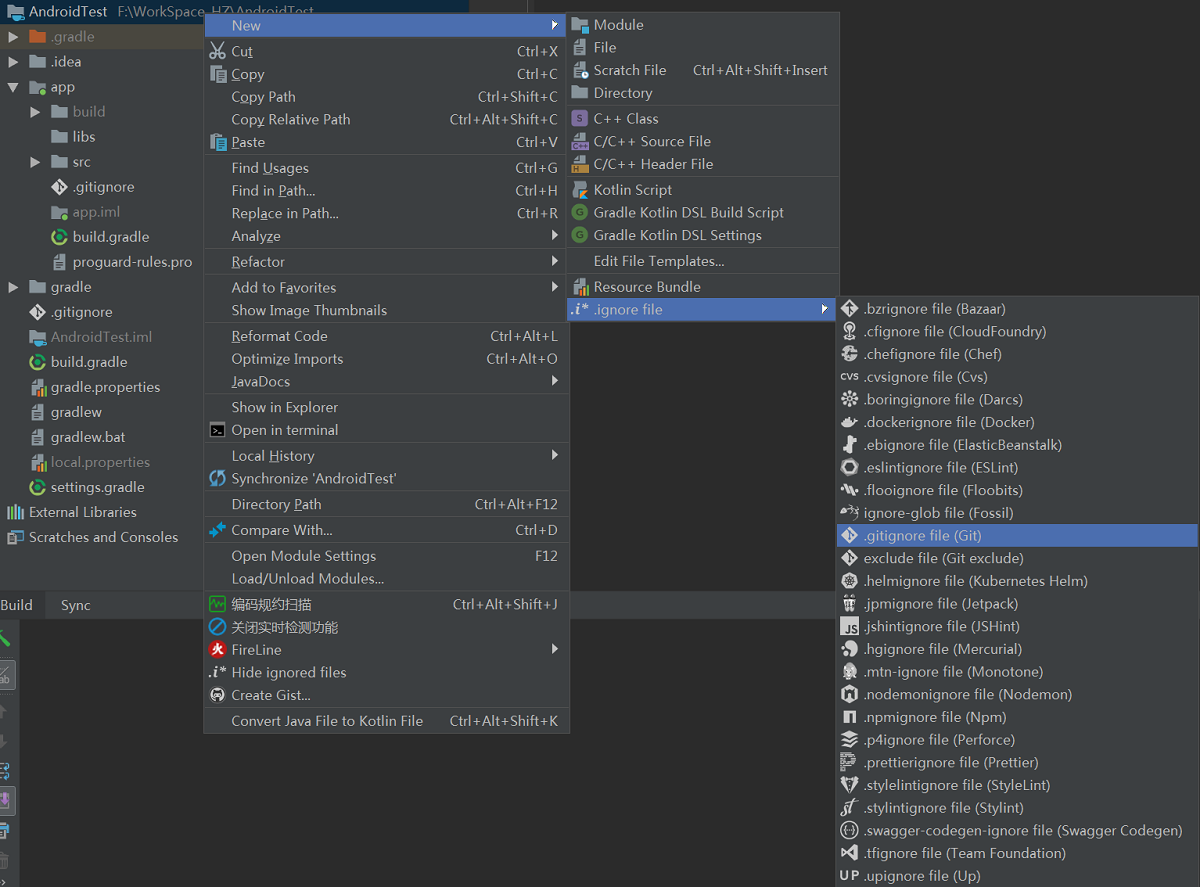Choose 编码规约扫描 menu entry
This screenshot has height=887, width=1200.
tap(386, 604)
